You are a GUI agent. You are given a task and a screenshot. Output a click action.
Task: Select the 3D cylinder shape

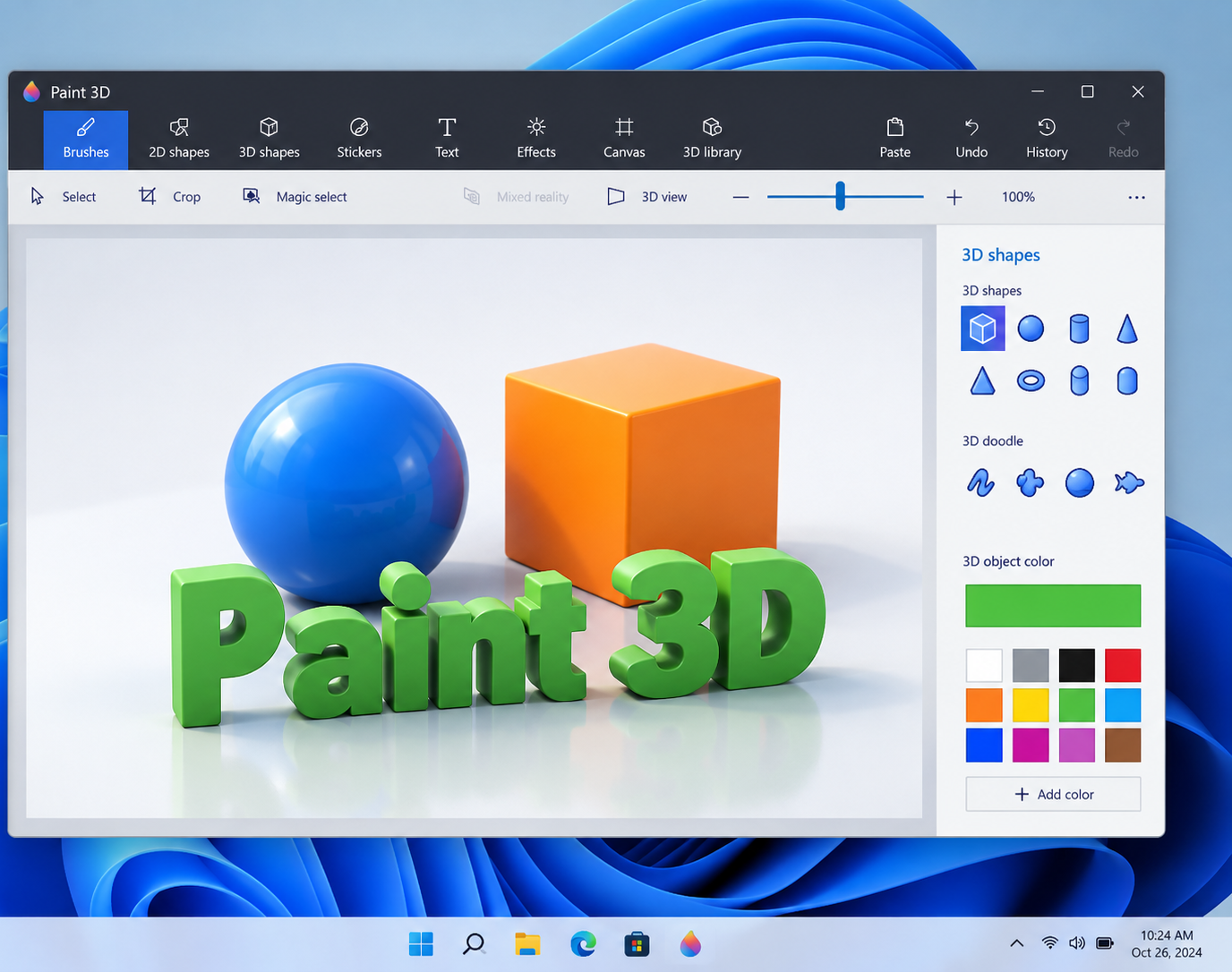(x=1079, y=328)
